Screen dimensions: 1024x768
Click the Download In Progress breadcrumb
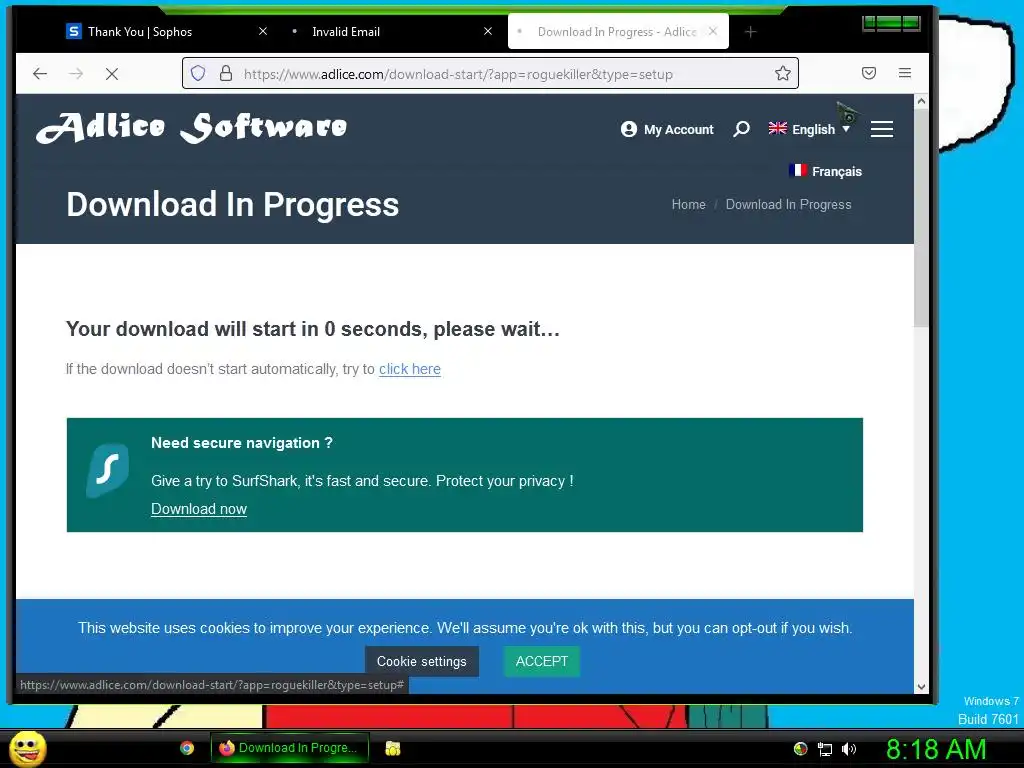click(x=788, y=204)
